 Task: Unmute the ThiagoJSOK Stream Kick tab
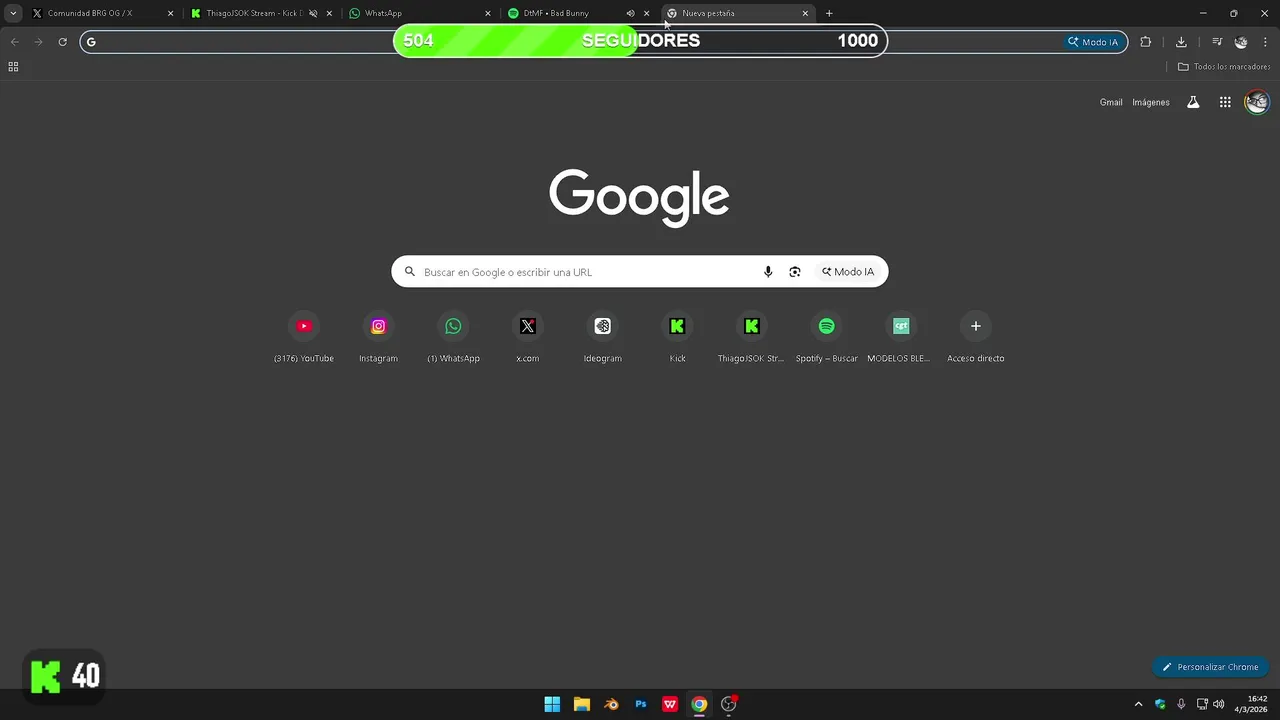tap(313, 13)
